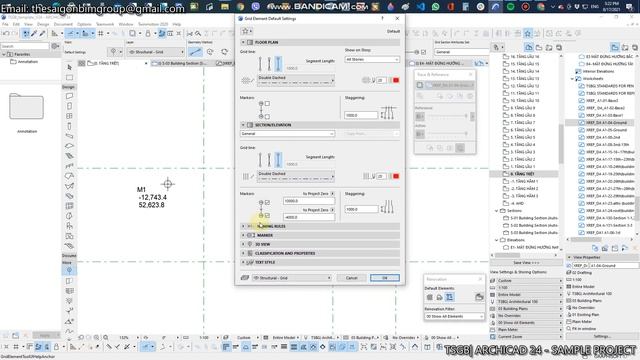Image resolution: width=640 pixels, height=360 pixels.
Task: Select first grid line style in Floor Plan
Action: point(260,64)
